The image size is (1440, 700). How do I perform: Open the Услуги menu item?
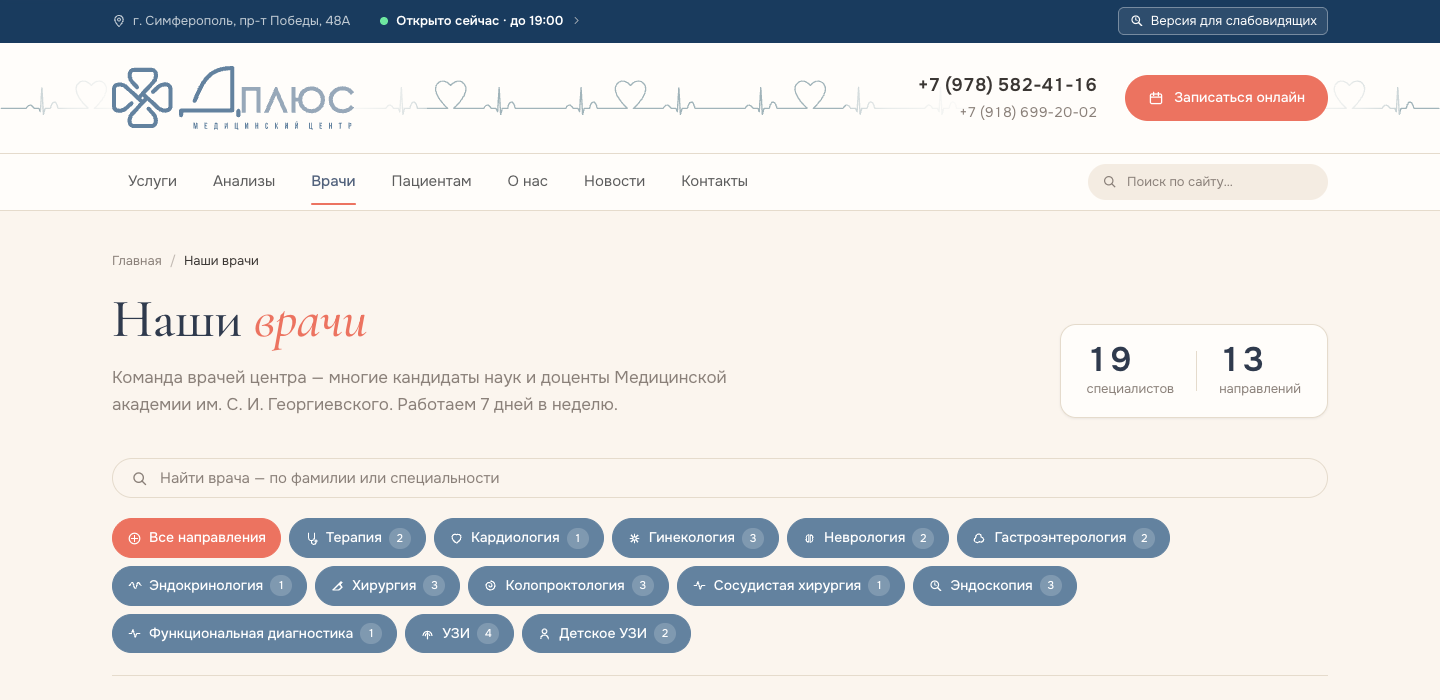(x=152, y=181)
